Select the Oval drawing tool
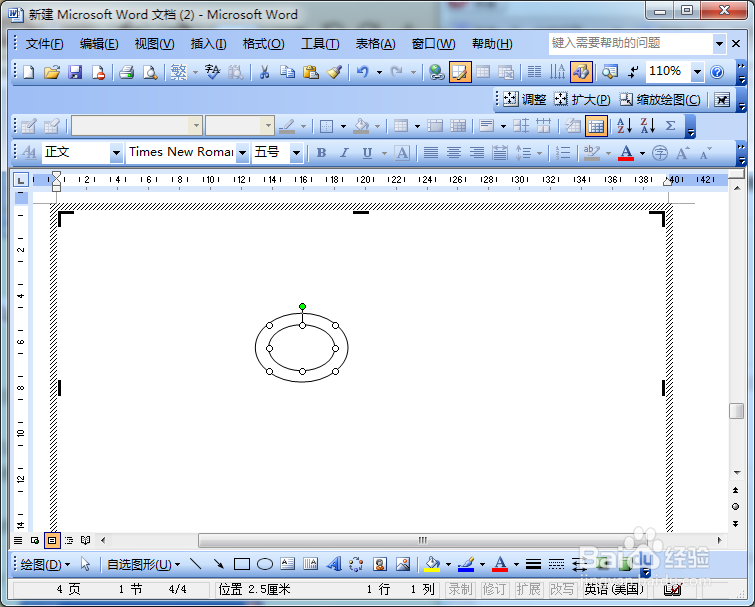Screen dimensions: 755x607 [265, 564]
